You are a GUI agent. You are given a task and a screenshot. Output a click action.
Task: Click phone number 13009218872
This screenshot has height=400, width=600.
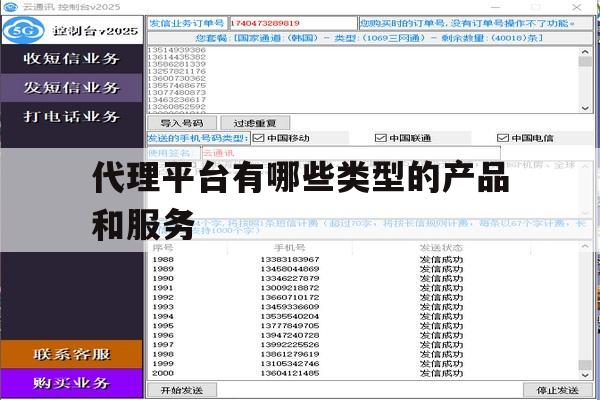[290, 288]
